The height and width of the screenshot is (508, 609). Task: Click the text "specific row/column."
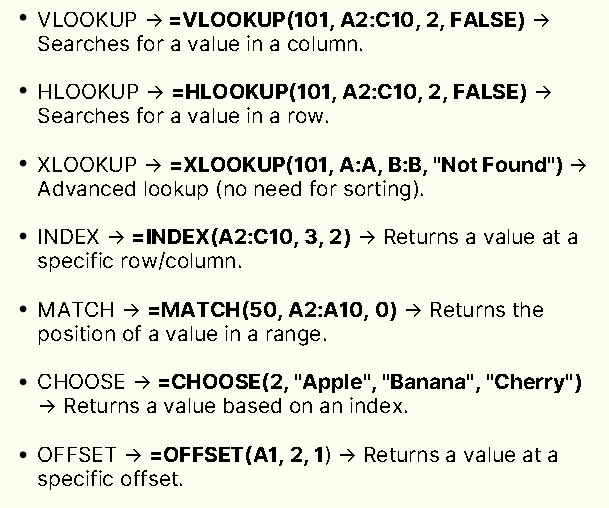click(140, 261)
